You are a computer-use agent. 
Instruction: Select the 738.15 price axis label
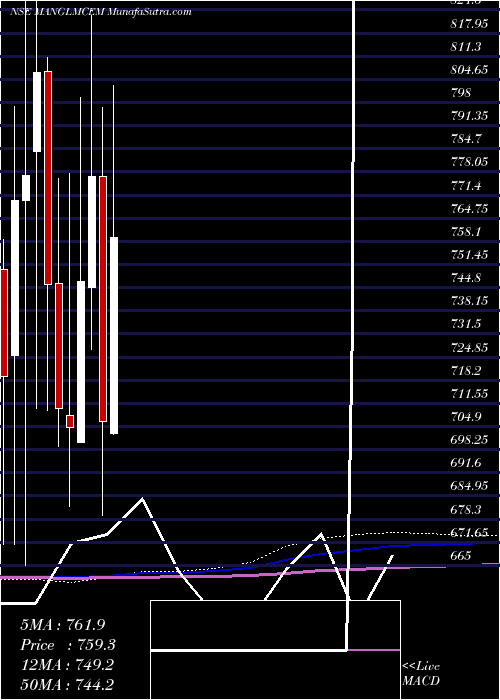(469, 302)
